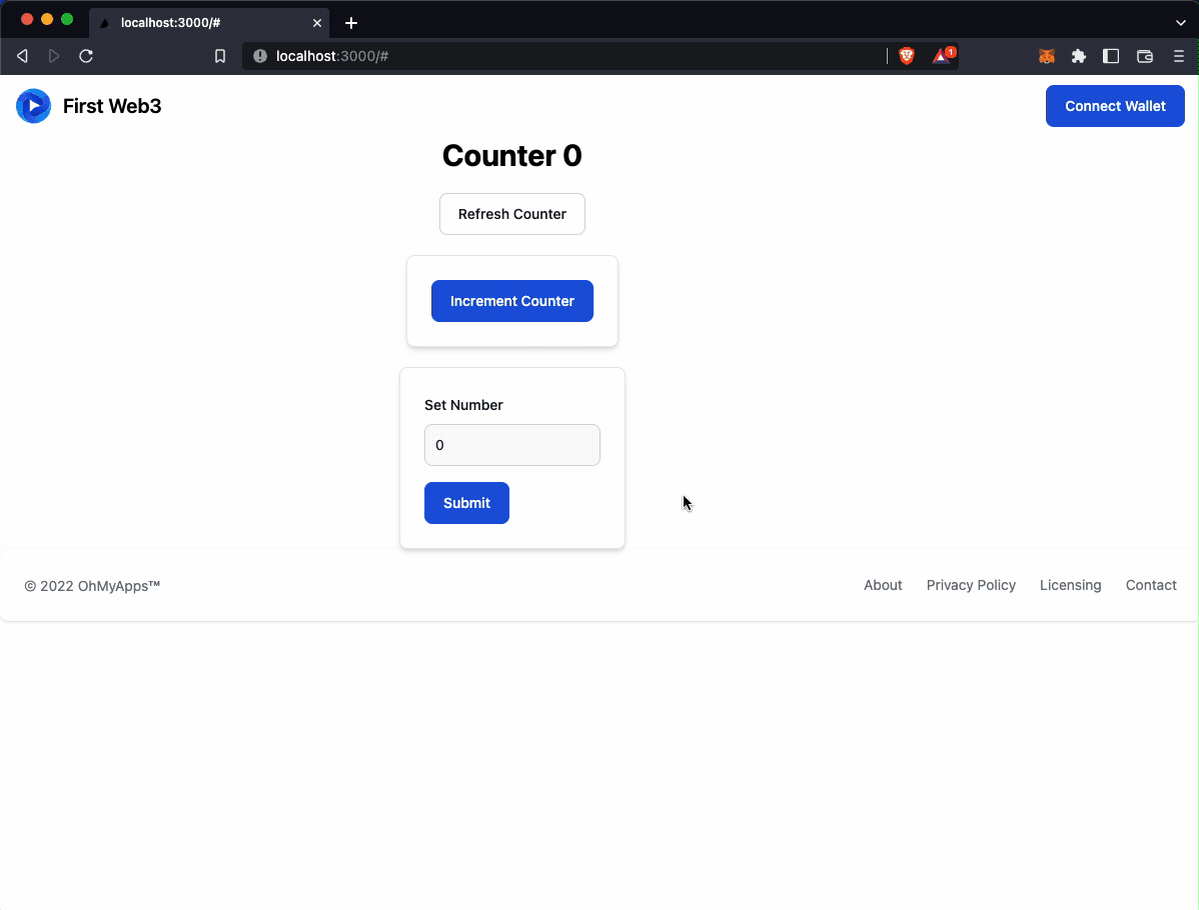The width and height of the screenshot is (1199, 910).
Task: Click the browser forward arrow
Action: click(x=54, y=56)
